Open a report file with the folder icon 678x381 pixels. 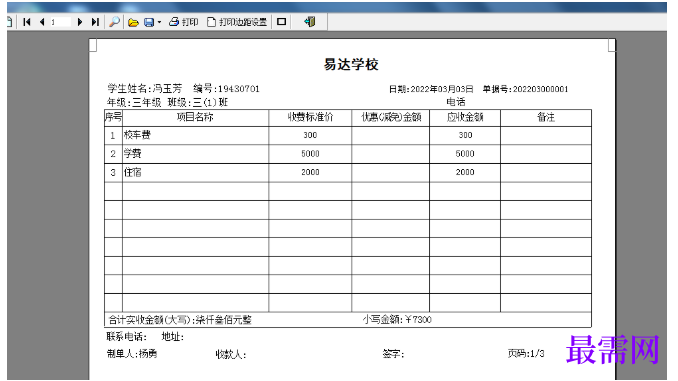pos(133,22)
